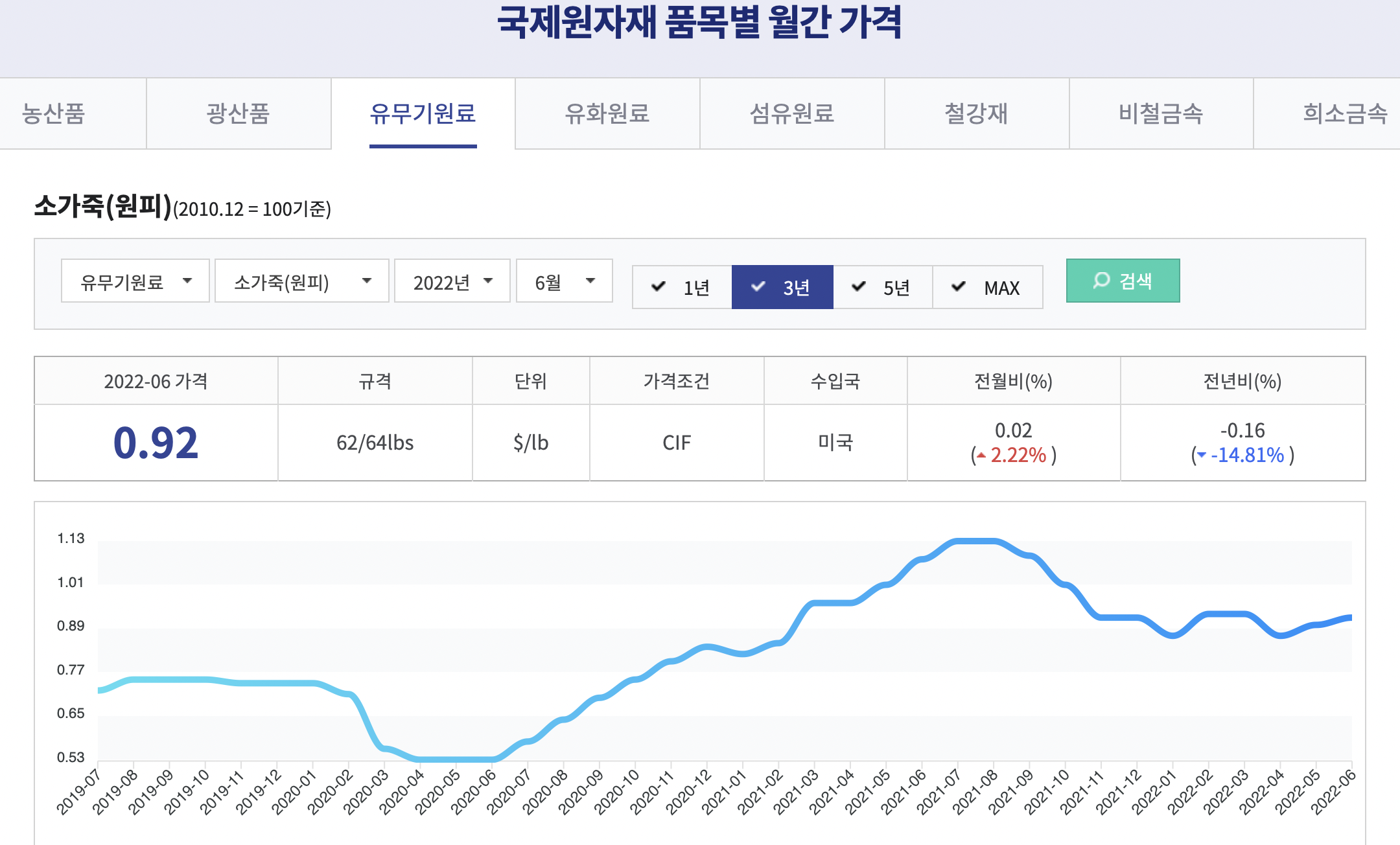Switch to the 농산품 tab
This screenshot has width=1400, height=845.
coord(54,114)
